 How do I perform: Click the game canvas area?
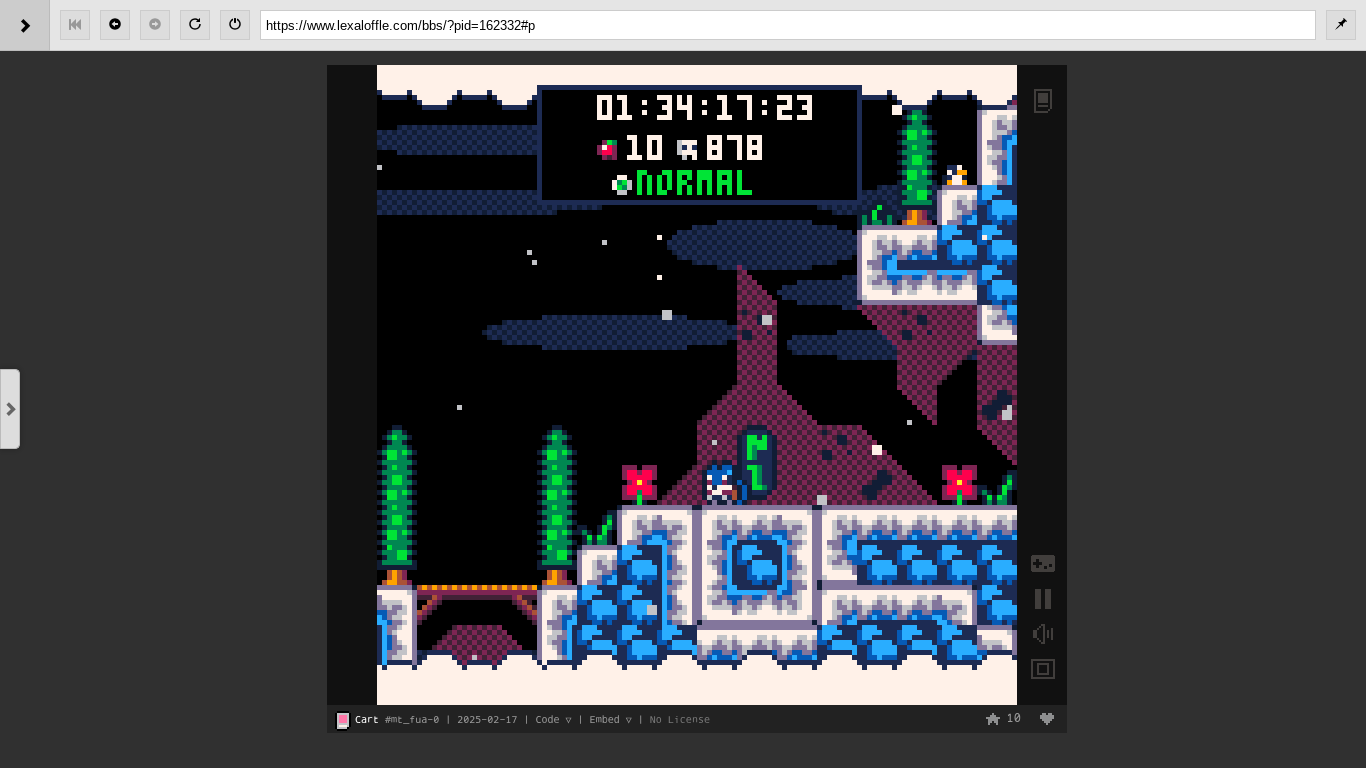tap(697, 385)
